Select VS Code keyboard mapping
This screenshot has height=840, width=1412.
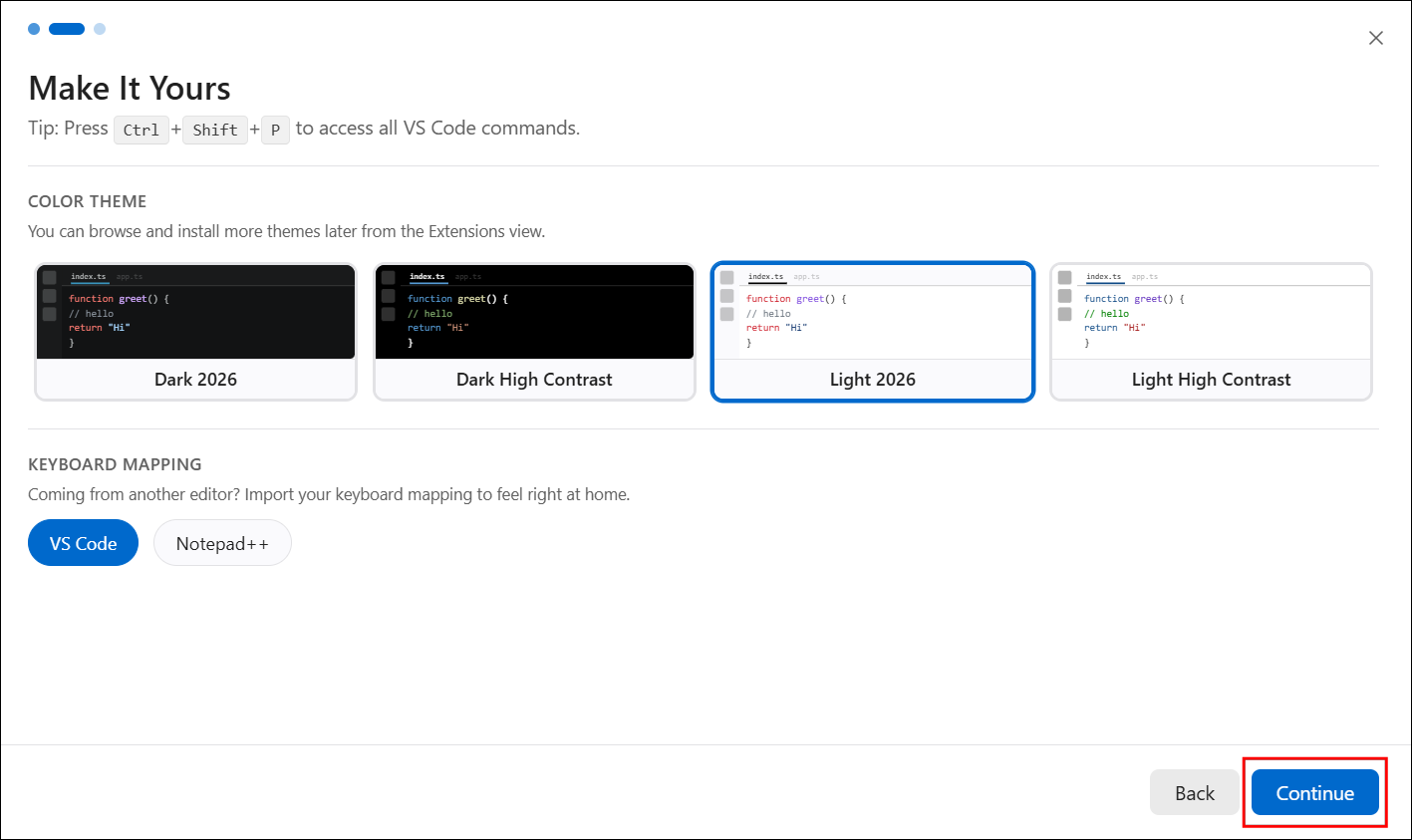pos(84,543)
